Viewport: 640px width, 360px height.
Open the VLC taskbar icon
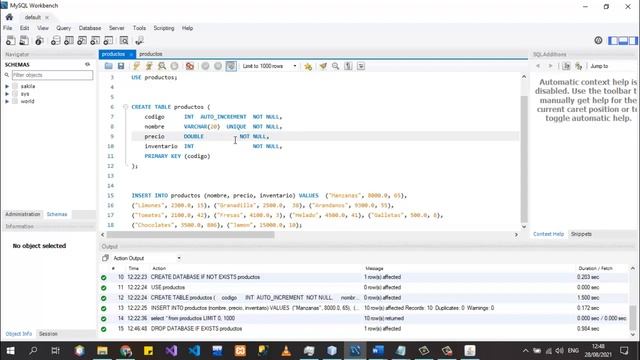286,351
